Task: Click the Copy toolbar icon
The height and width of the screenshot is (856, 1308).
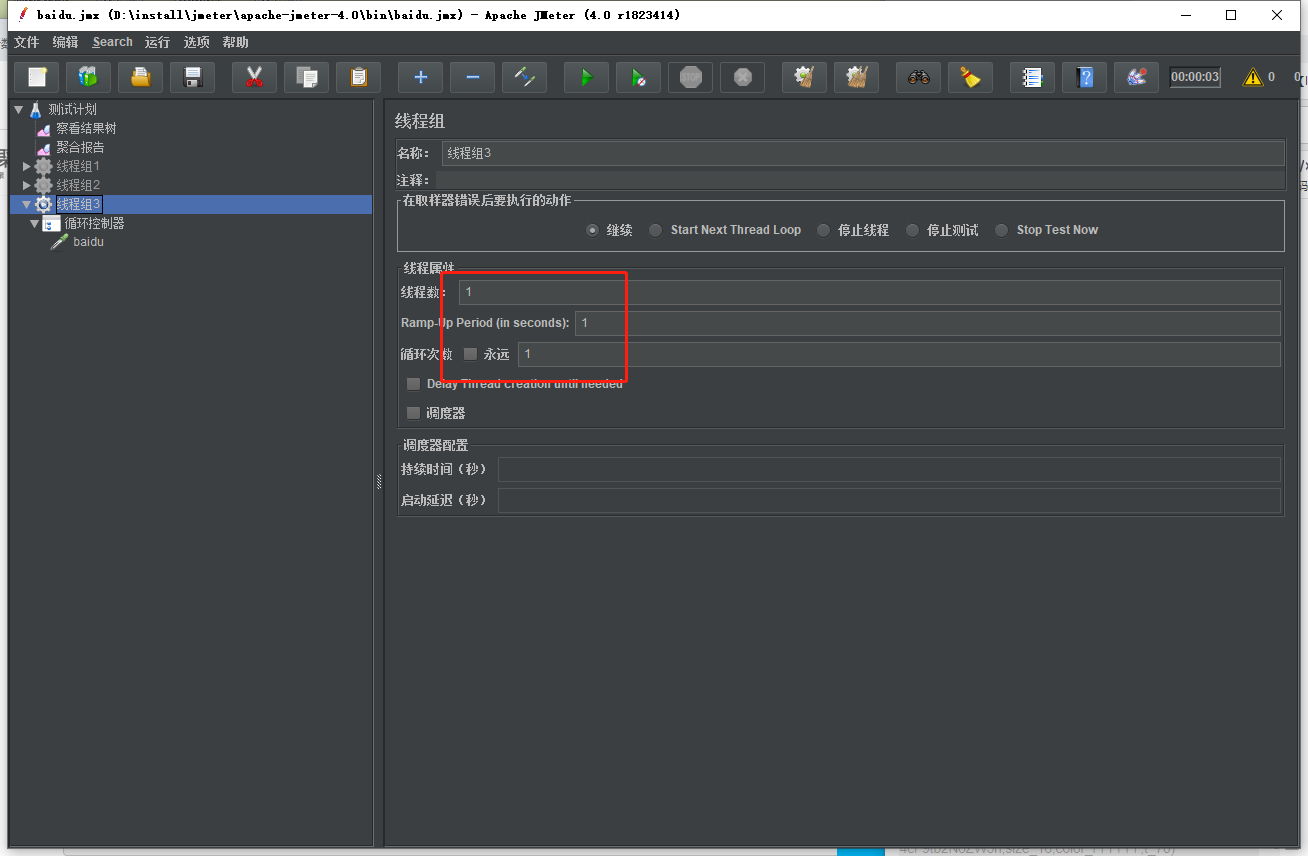Action: tap(307, 77)
